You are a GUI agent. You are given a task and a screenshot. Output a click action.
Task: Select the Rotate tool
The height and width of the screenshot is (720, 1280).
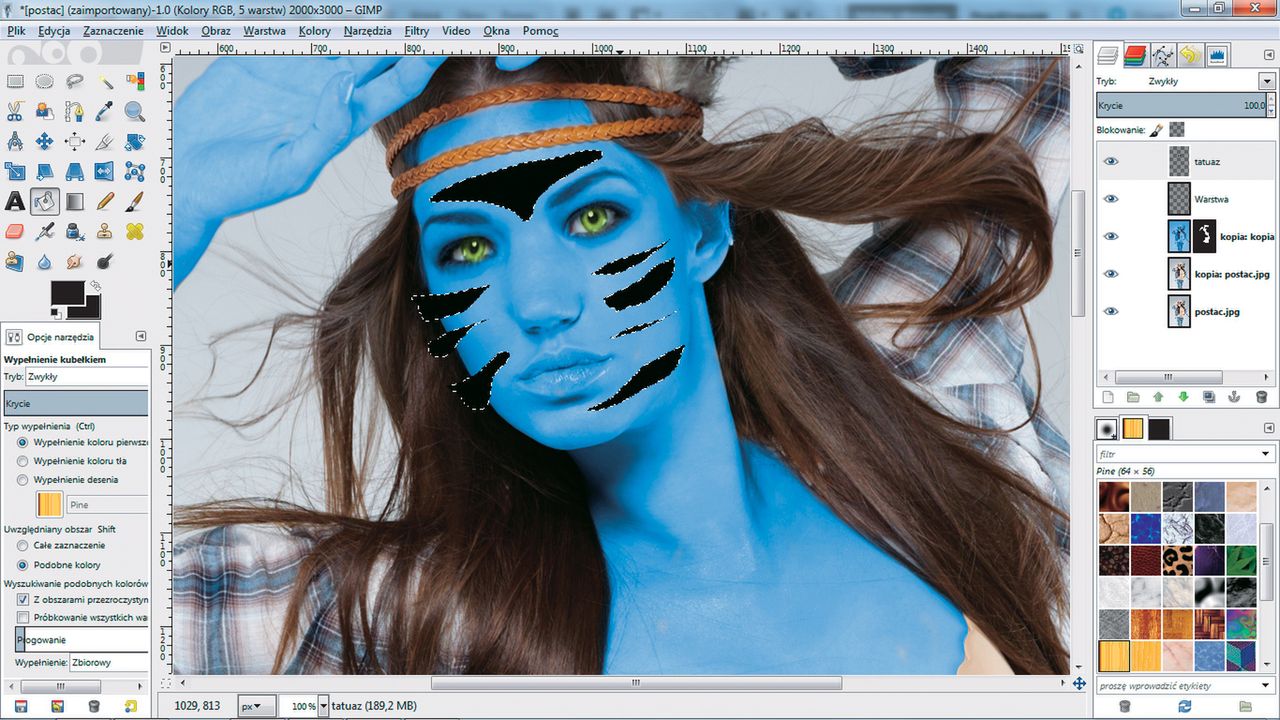[x=135, y=142]
